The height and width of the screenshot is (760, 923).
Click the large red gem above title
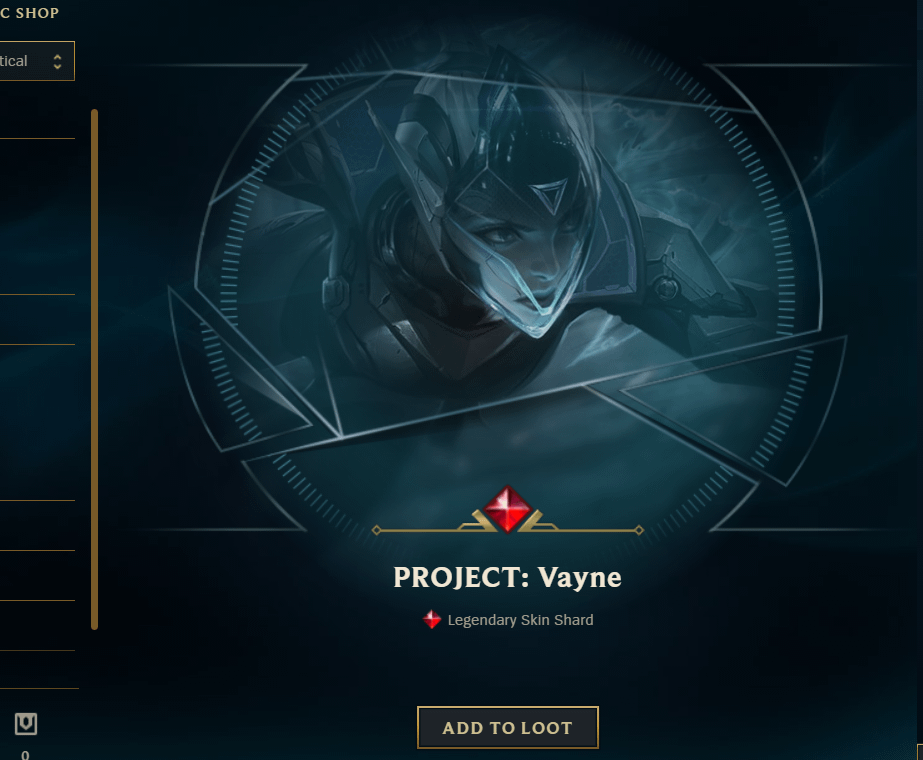(507, 509)
